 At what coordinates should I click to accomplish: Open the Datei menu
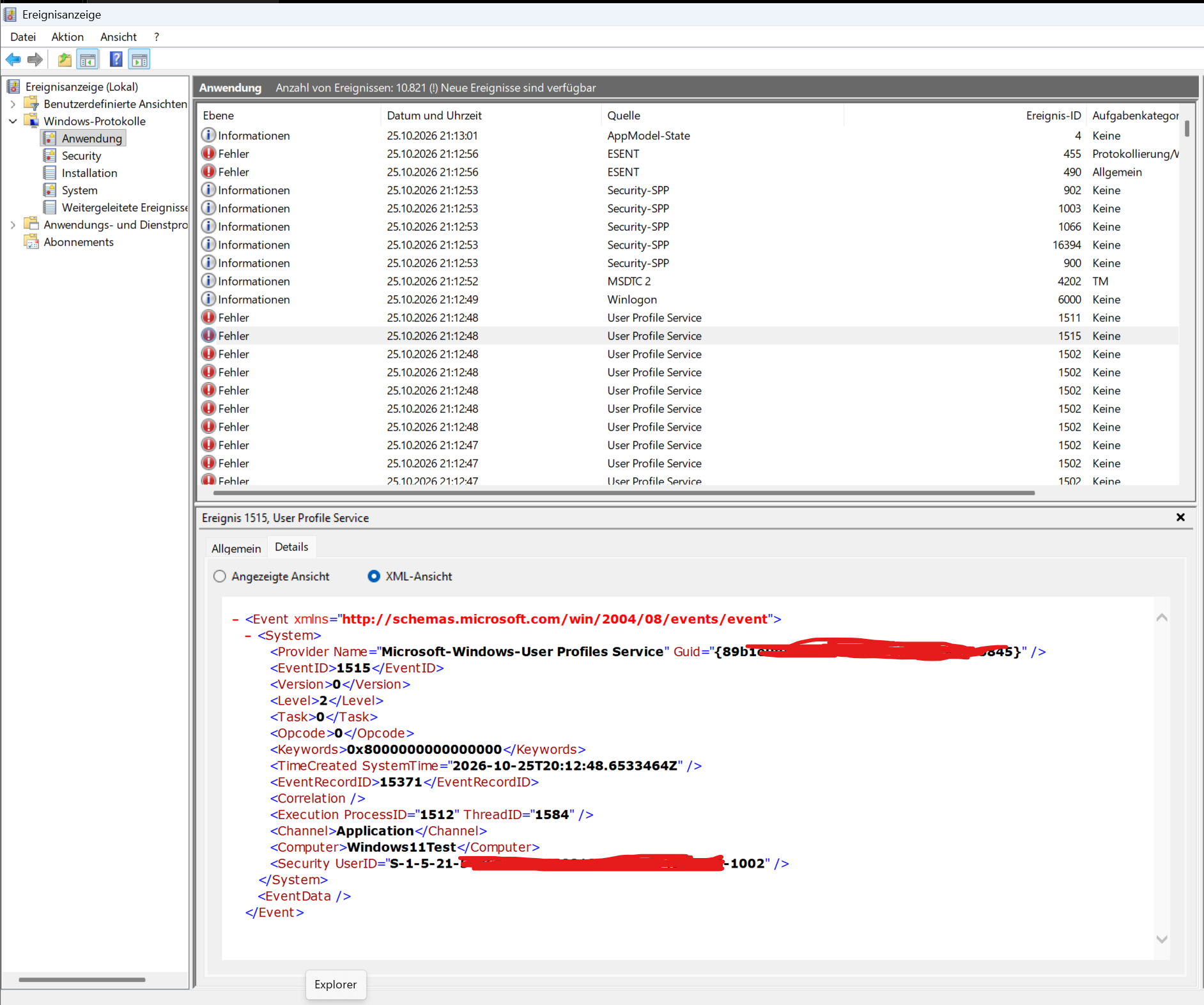point(23,37)
